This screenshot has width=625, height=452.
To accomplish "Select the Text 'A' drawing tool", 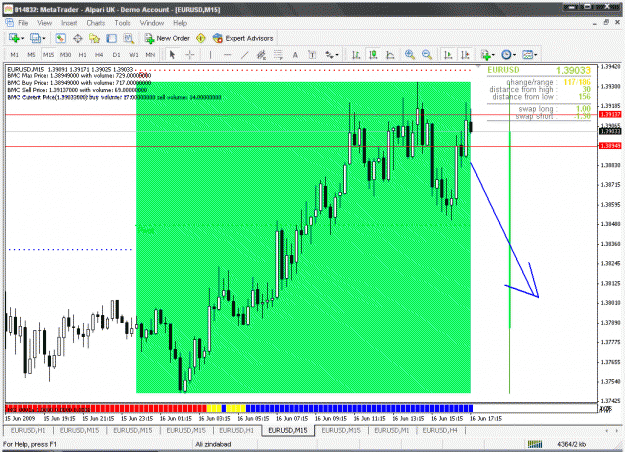I will 295,55.
